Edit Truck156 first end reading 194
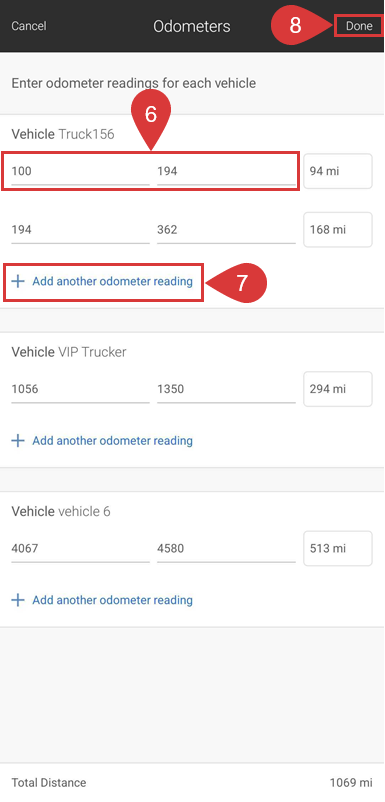 pos(226,171)
